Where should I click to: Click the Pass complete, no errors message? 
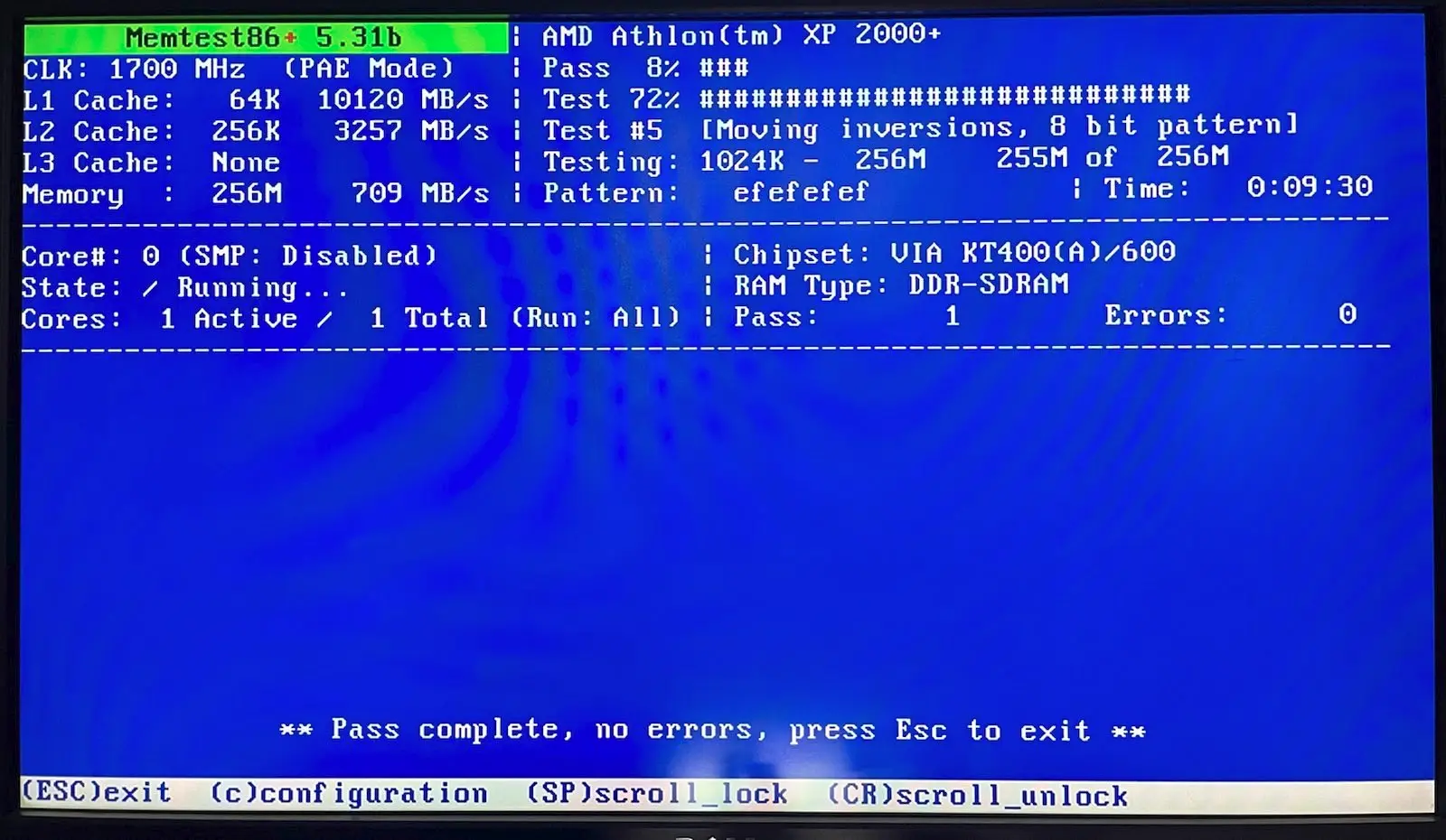click(x=713, y=730)
